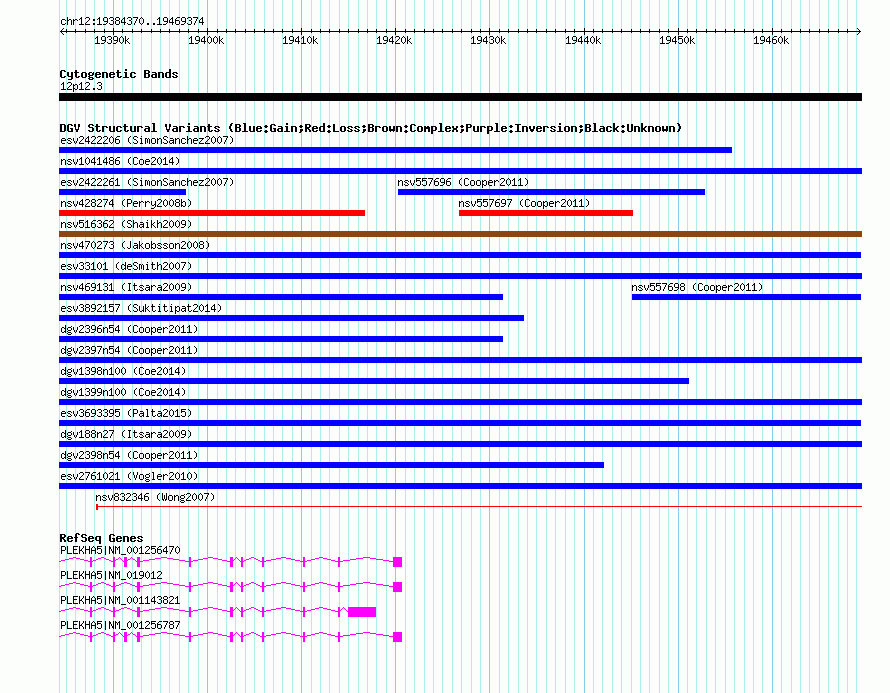890x693 pixels.
Task: Select the blue dgv2398n54 gain bar
Action: [331, 465]
